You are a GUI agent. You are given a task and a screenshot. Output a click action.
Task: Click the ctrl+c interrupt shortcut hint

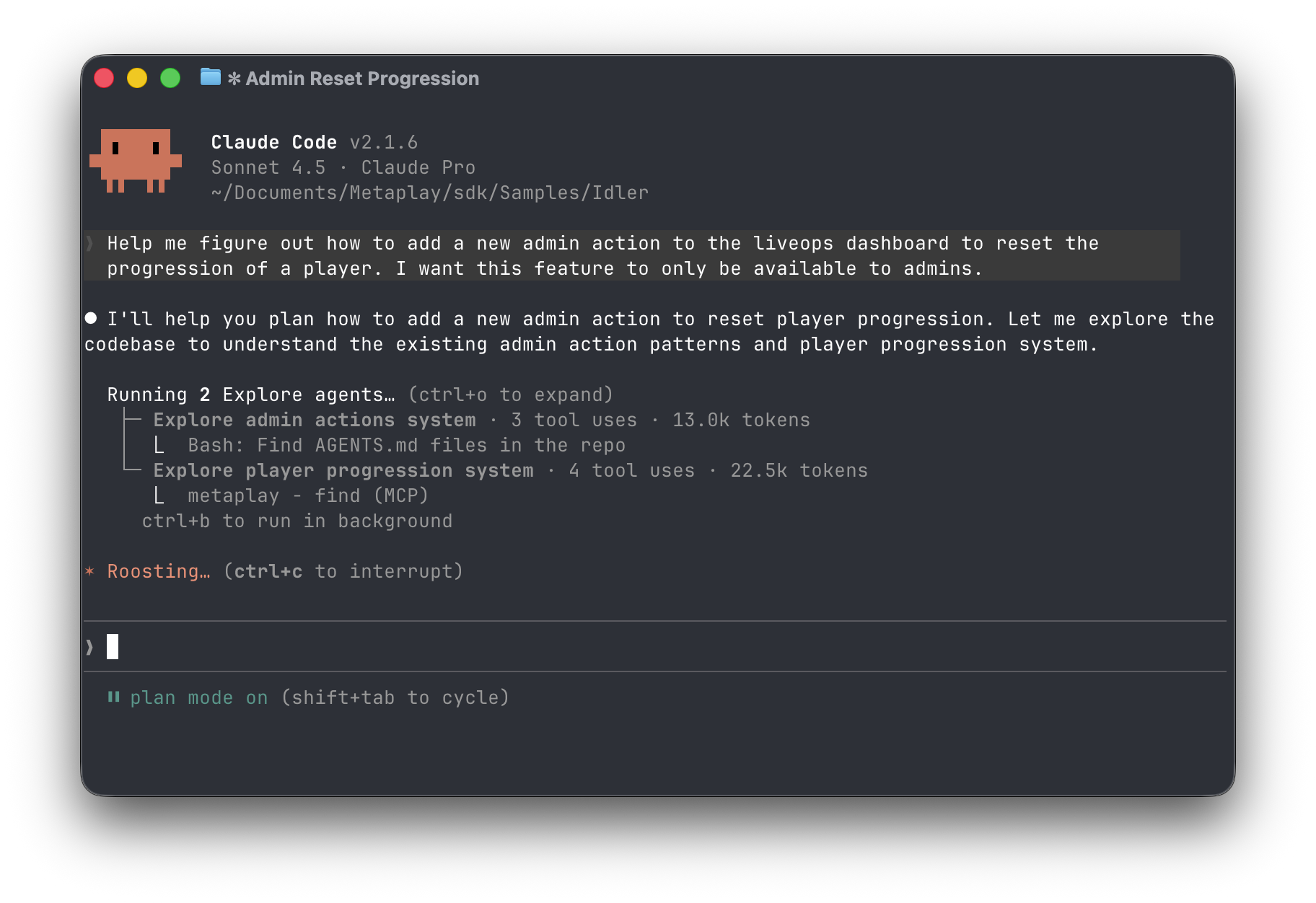click(268, 571)
